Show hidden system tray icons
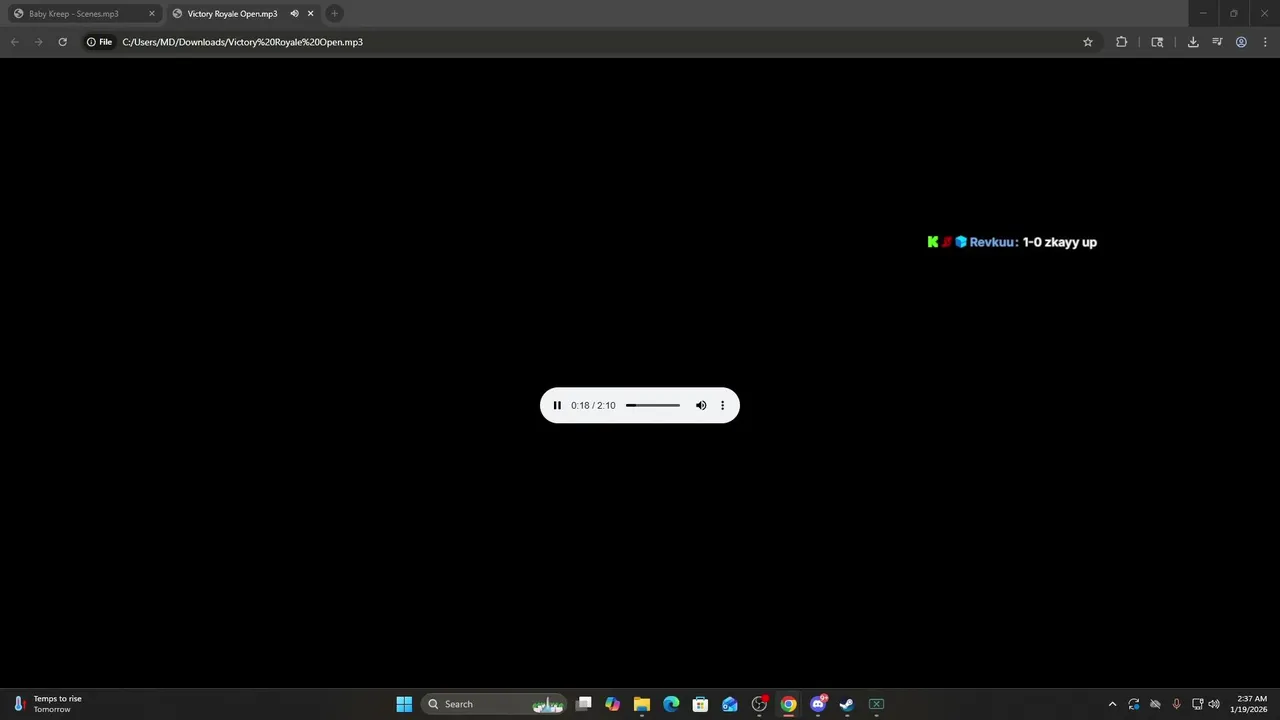The width and height of the screenshot is (1280, 720). coord(1112,704)
